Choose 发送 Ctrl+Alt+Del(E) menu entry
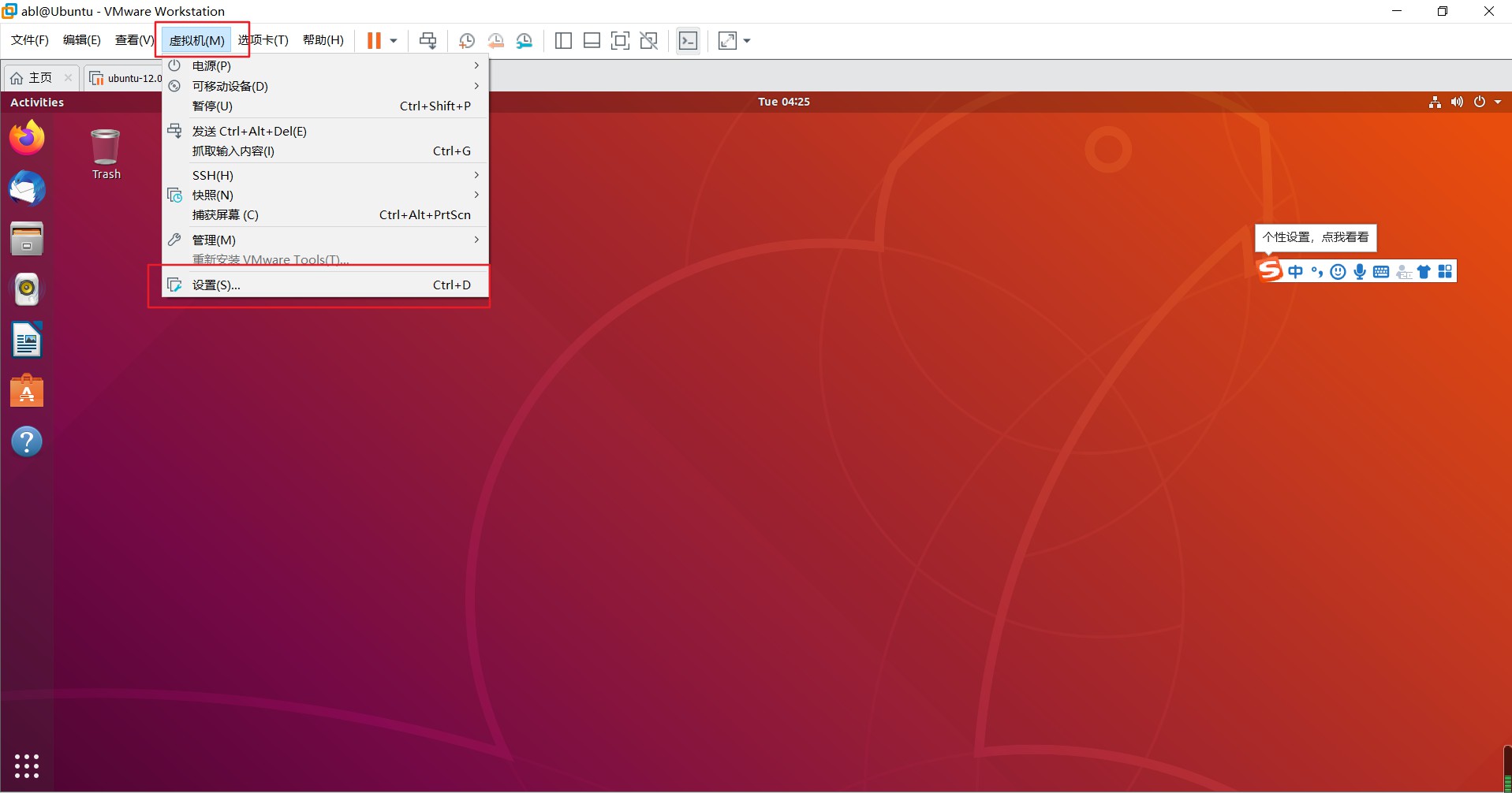The image size is (1512, 793). pyautogui.click(x=326, y=131)
